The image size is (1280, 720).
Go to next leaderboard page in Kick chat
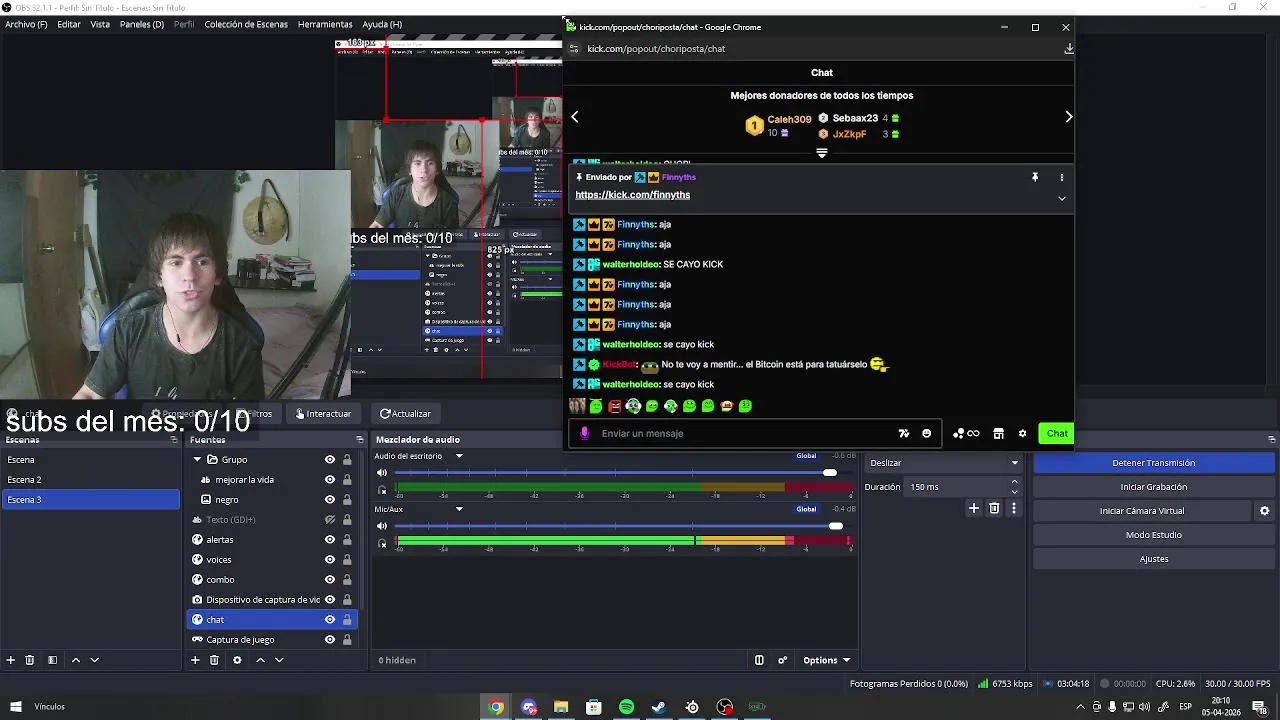1068,117
